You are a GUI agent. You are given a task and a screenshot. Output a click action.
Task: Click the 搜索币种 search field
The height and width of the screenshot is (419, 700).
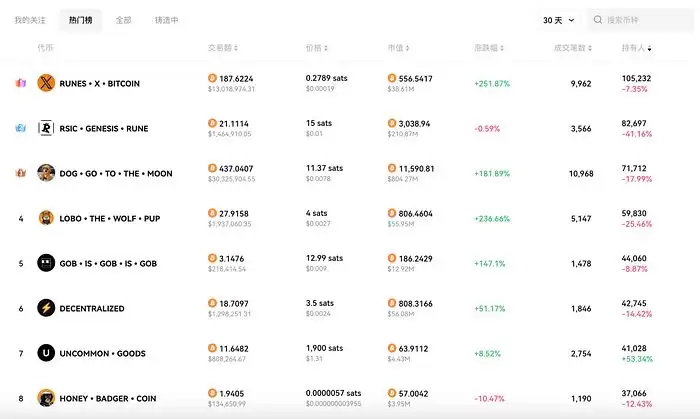645,20
